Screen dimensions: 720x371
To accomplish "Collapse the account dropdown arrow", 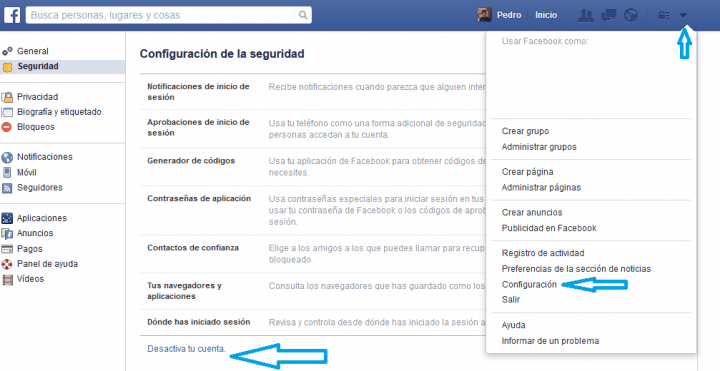I will 683,16.
